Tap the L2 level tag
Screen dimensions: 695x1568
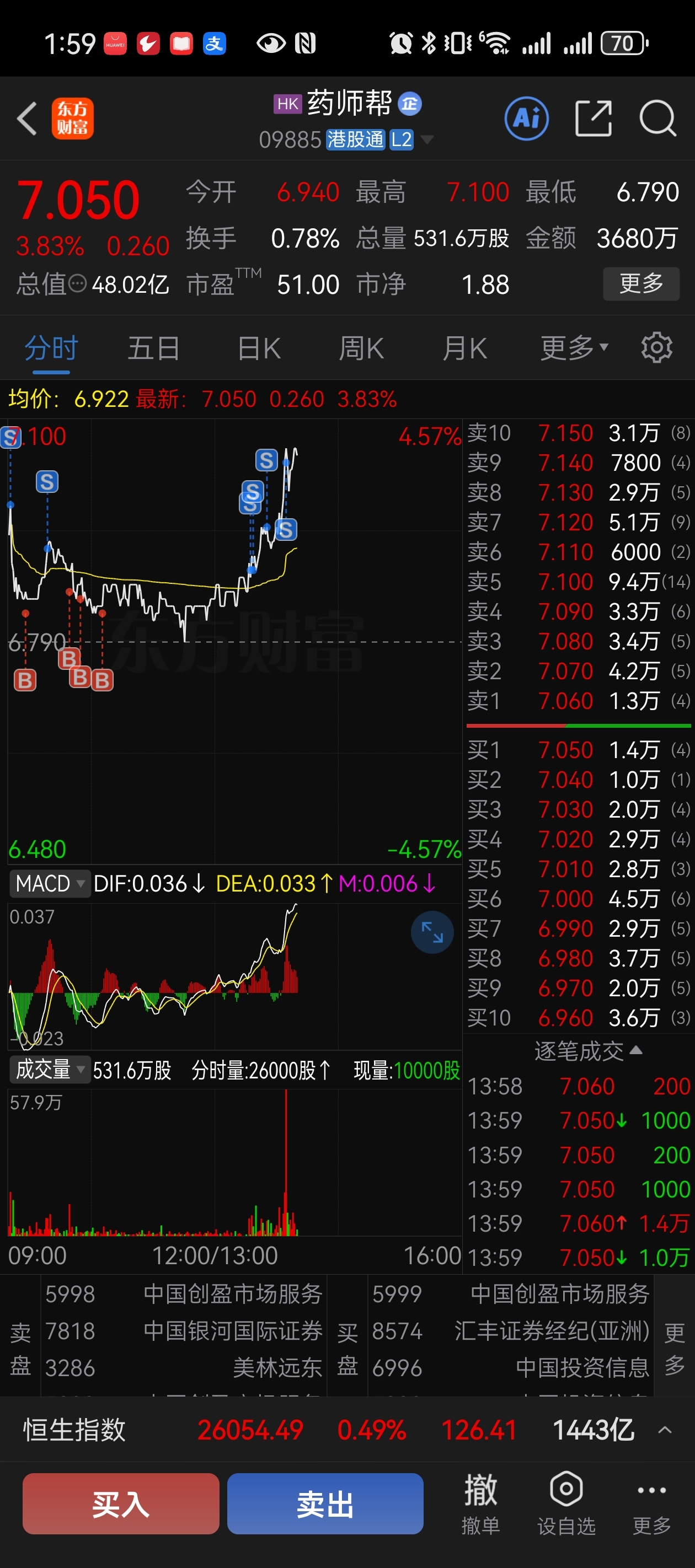pyautogui.click(x=402, y=140)
